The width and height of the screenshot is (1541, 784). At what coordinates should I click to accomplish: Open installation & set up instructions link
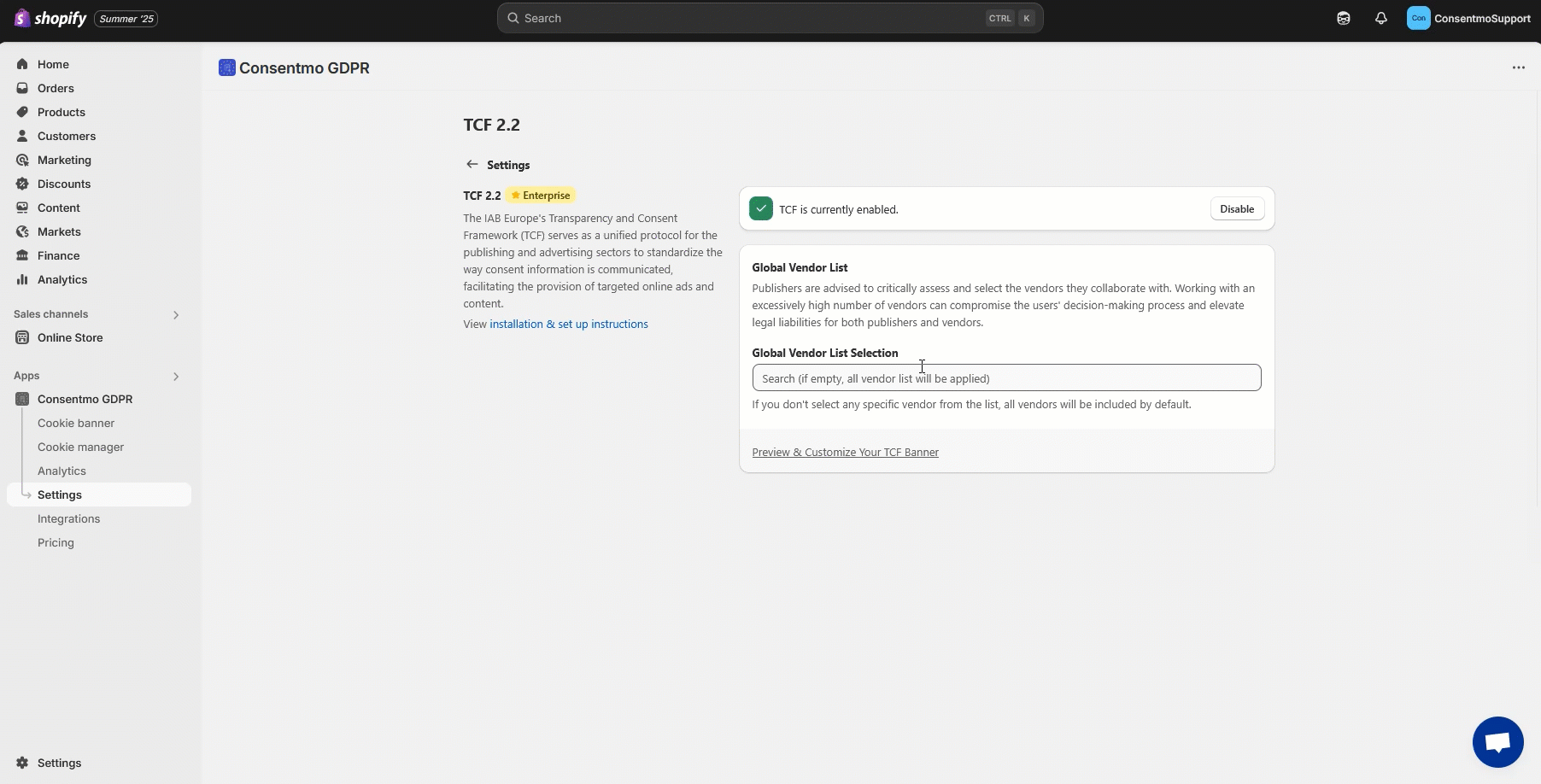pyautogui.click(x=569, y=324)
